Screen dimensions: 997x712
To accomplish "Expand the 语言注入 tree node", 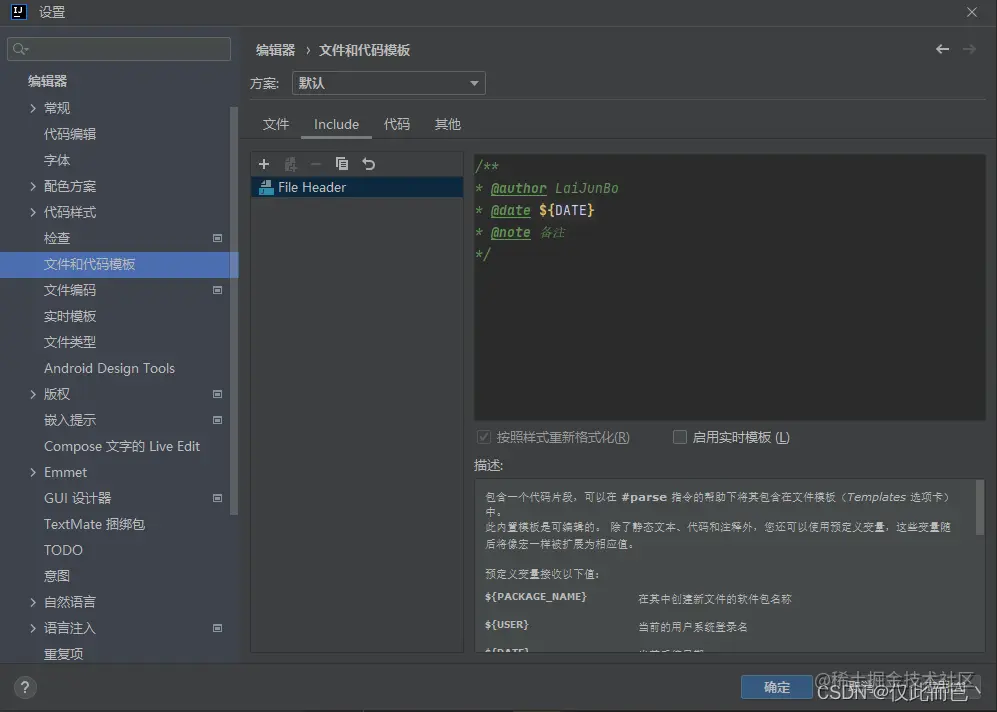I will (33, 628).
